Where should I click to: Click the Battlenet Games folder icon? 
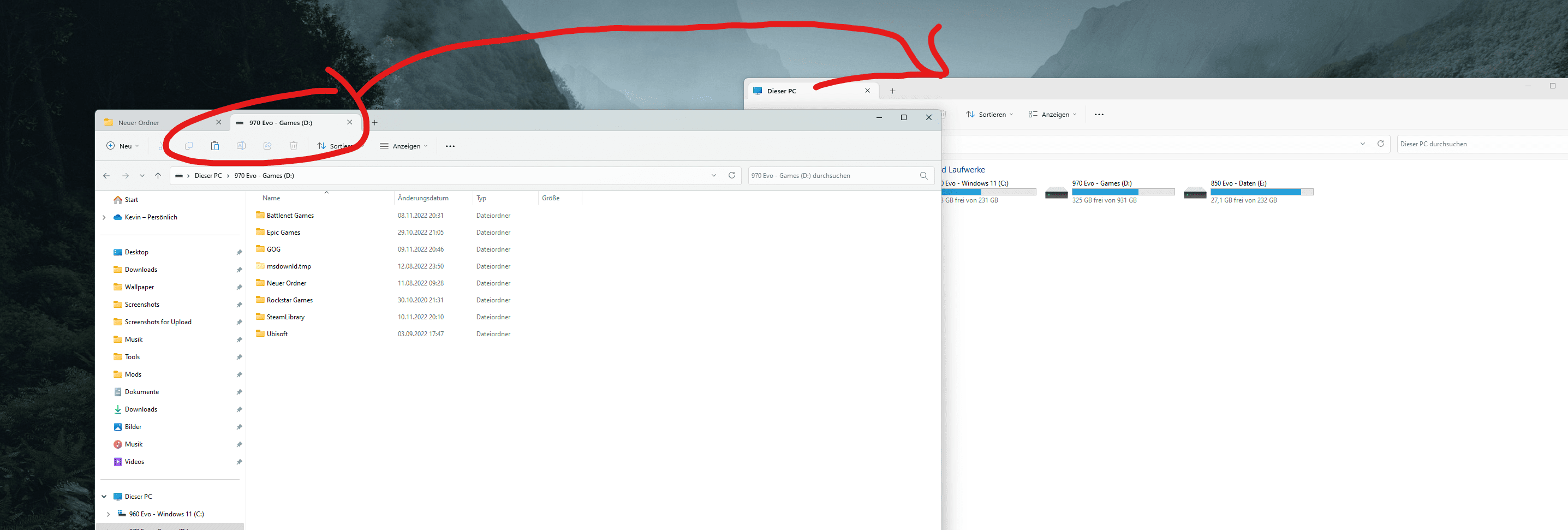pyautogui.click(x=260, y=215)
